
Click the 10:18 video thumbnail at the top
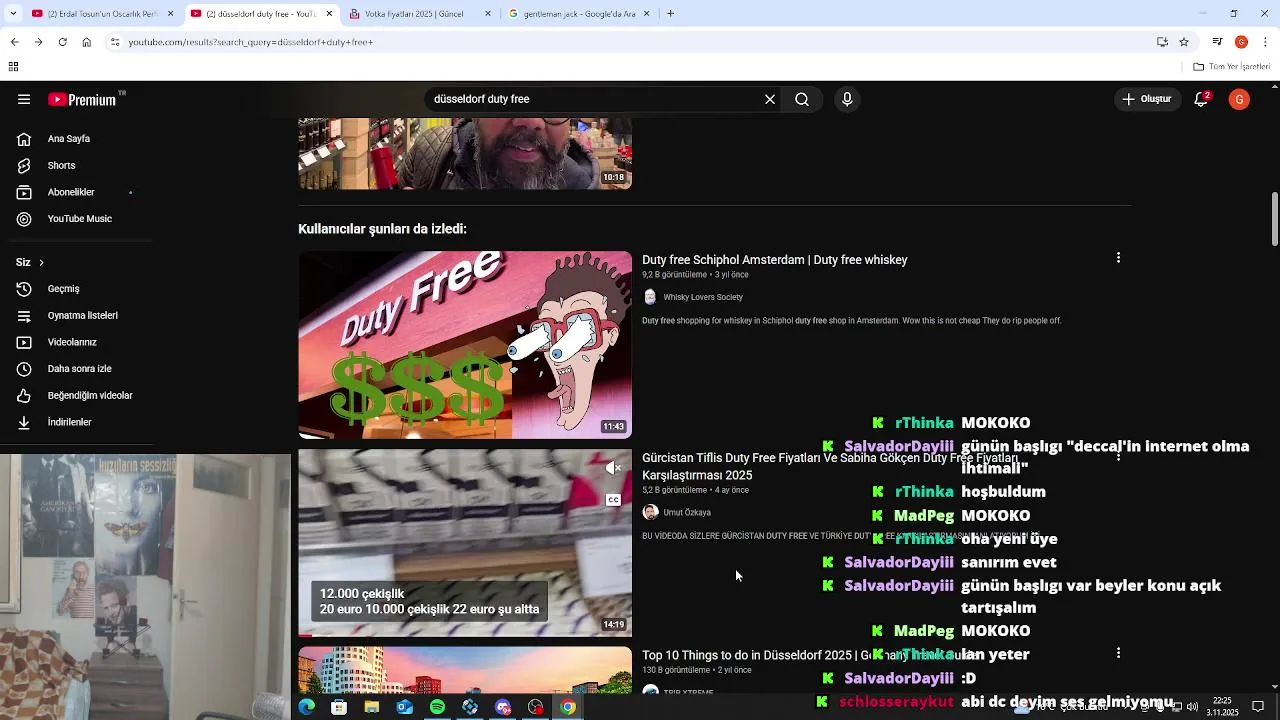pos(465,154)
